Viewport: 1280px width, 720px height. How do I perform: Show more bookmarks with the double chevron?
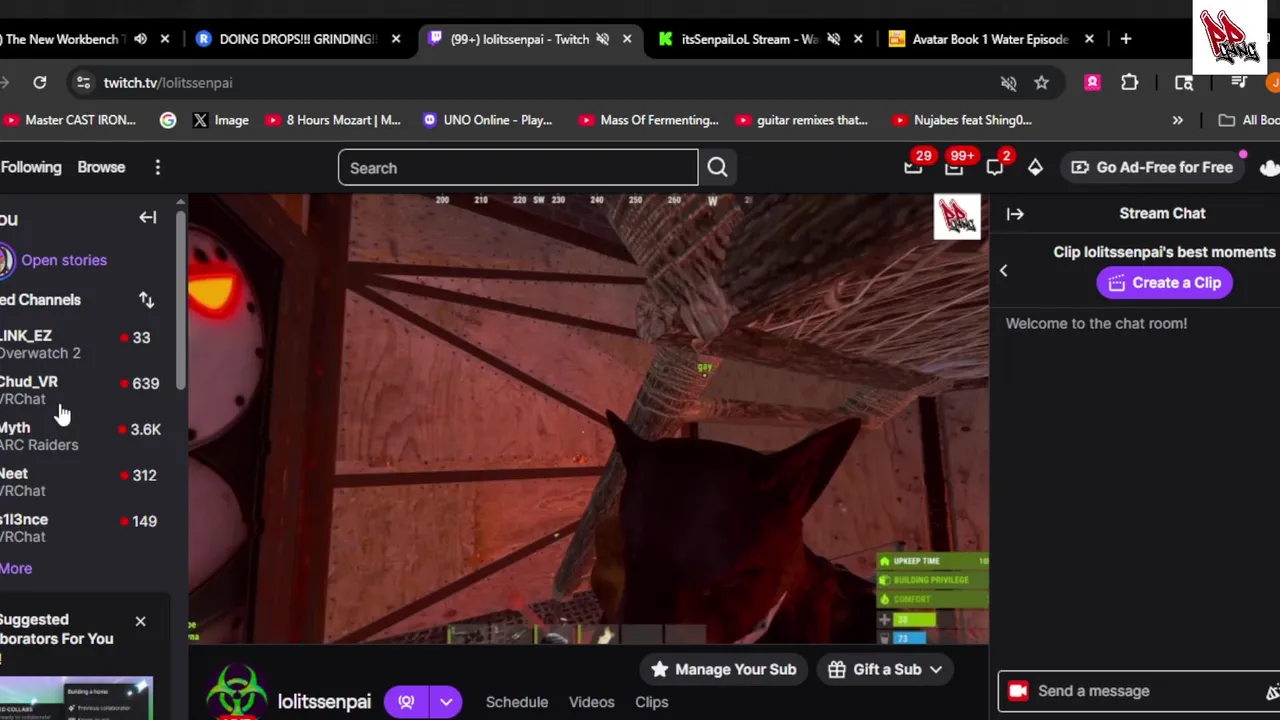point(1177,120)
